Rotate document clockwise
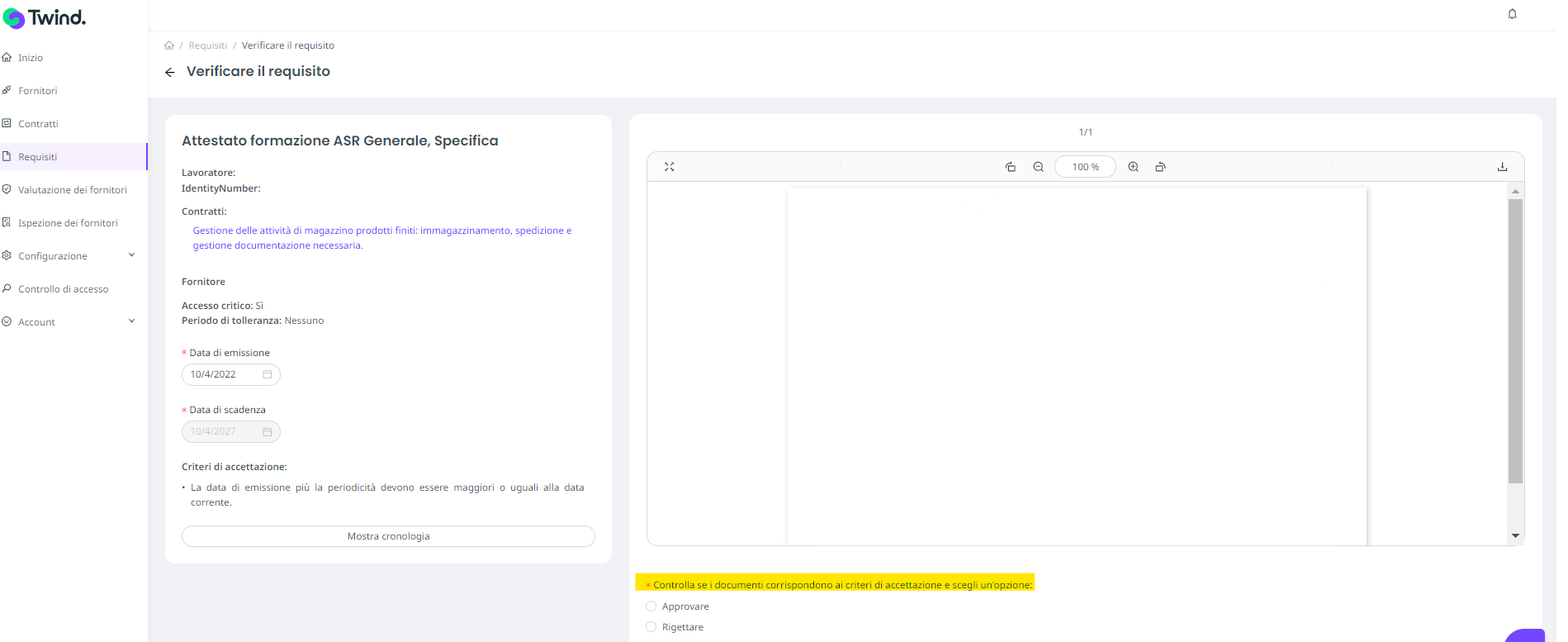Viewport: 1568px width, 642px height. tap(1160, 167)
